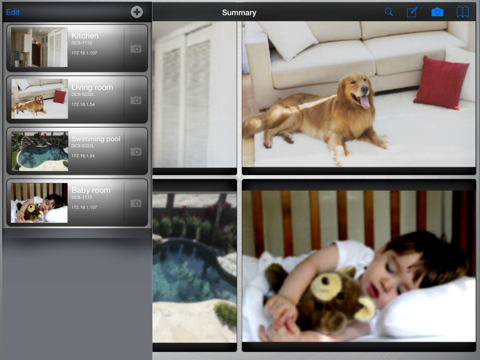The image size is (480, 360).
Task: Click the Edit button
Action: point(13,12)
